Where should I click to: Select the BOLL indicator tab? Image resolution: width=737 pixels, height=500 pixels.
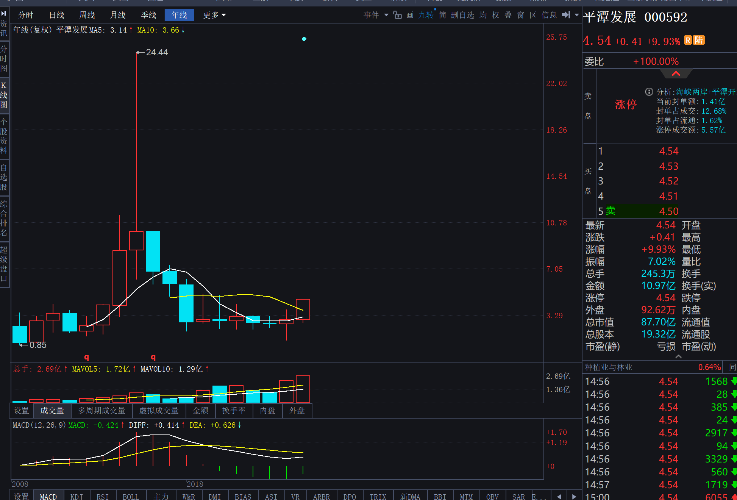pyautogui.click(x=130, y=495)
